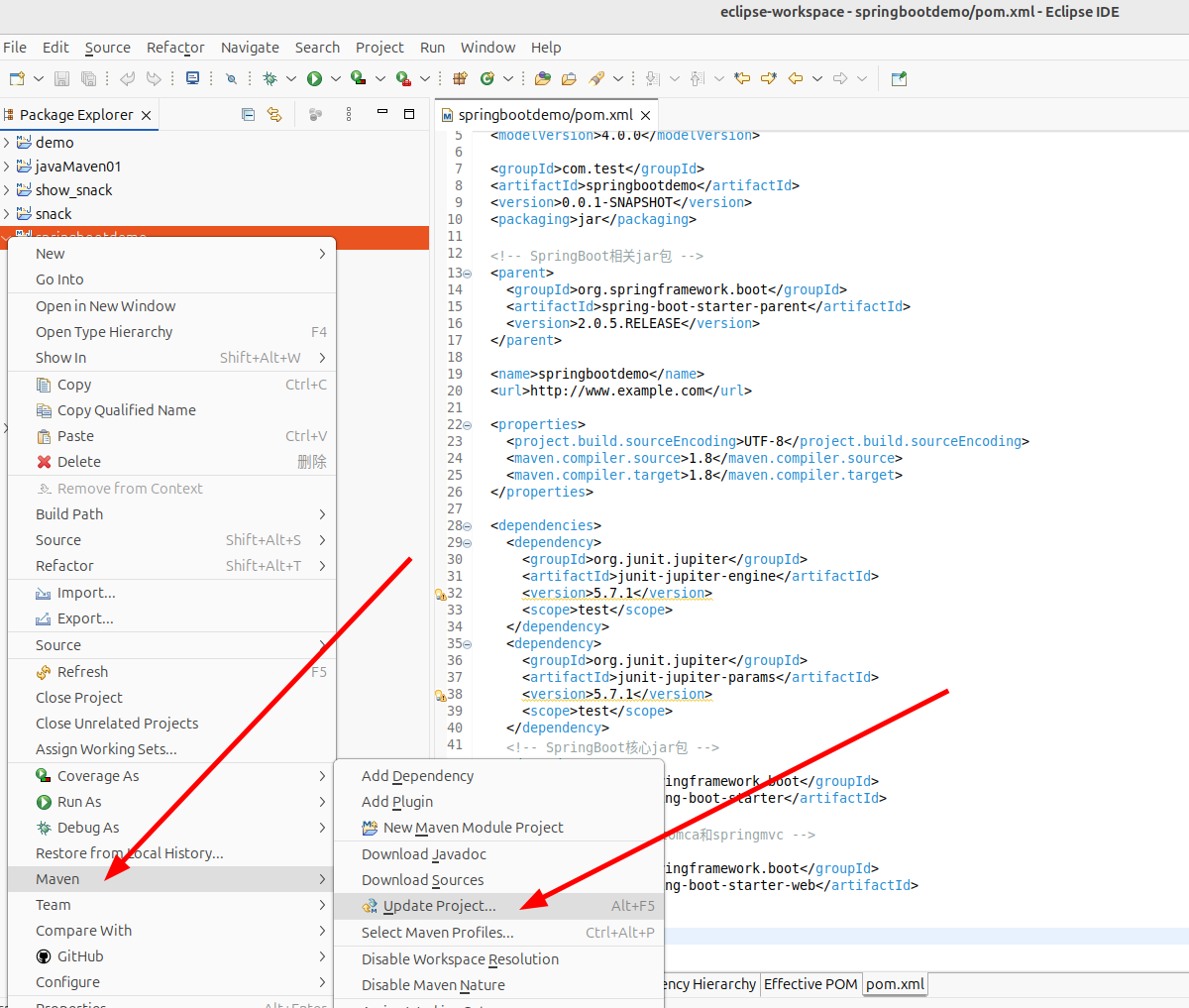
Task: Click the Save All toolbar icon
Action: coord(88,78)
